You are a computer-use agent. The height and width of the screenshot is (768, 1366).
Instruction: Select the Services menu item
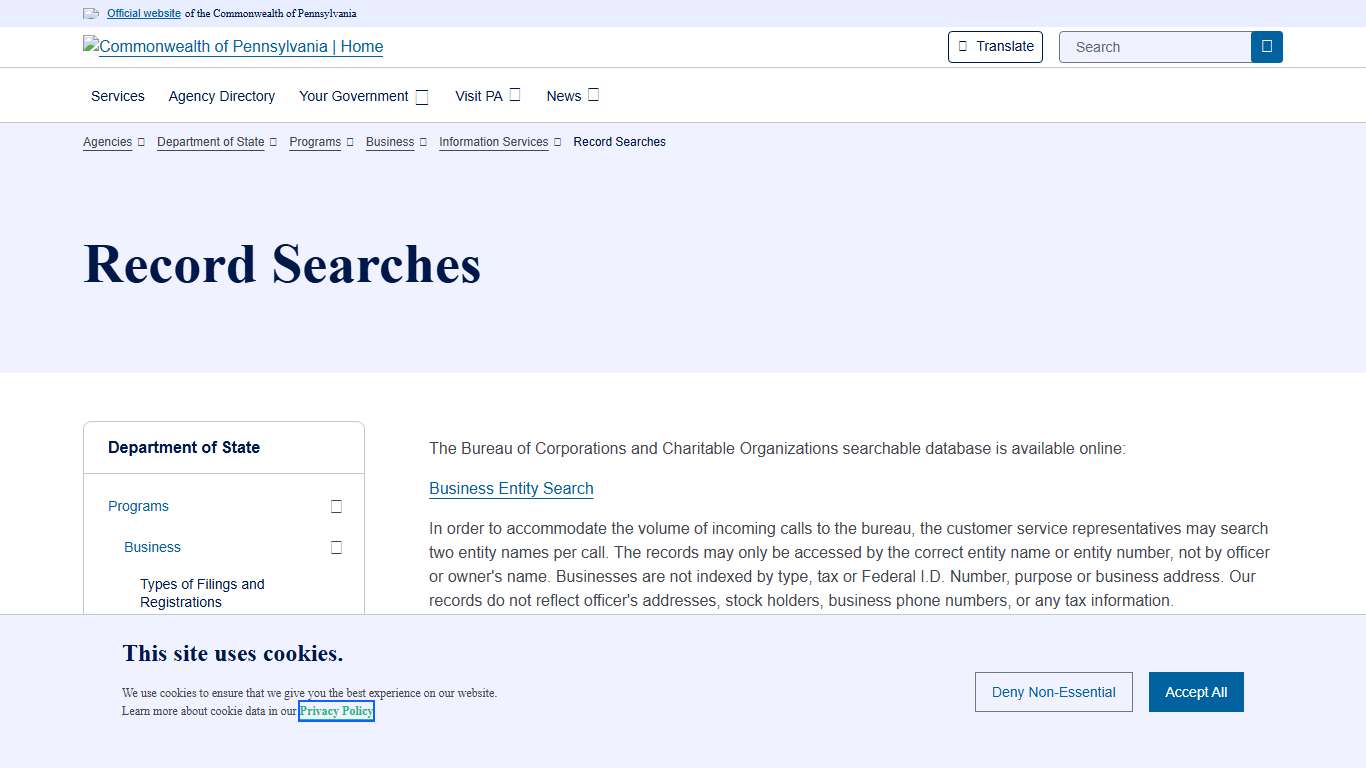117,96
